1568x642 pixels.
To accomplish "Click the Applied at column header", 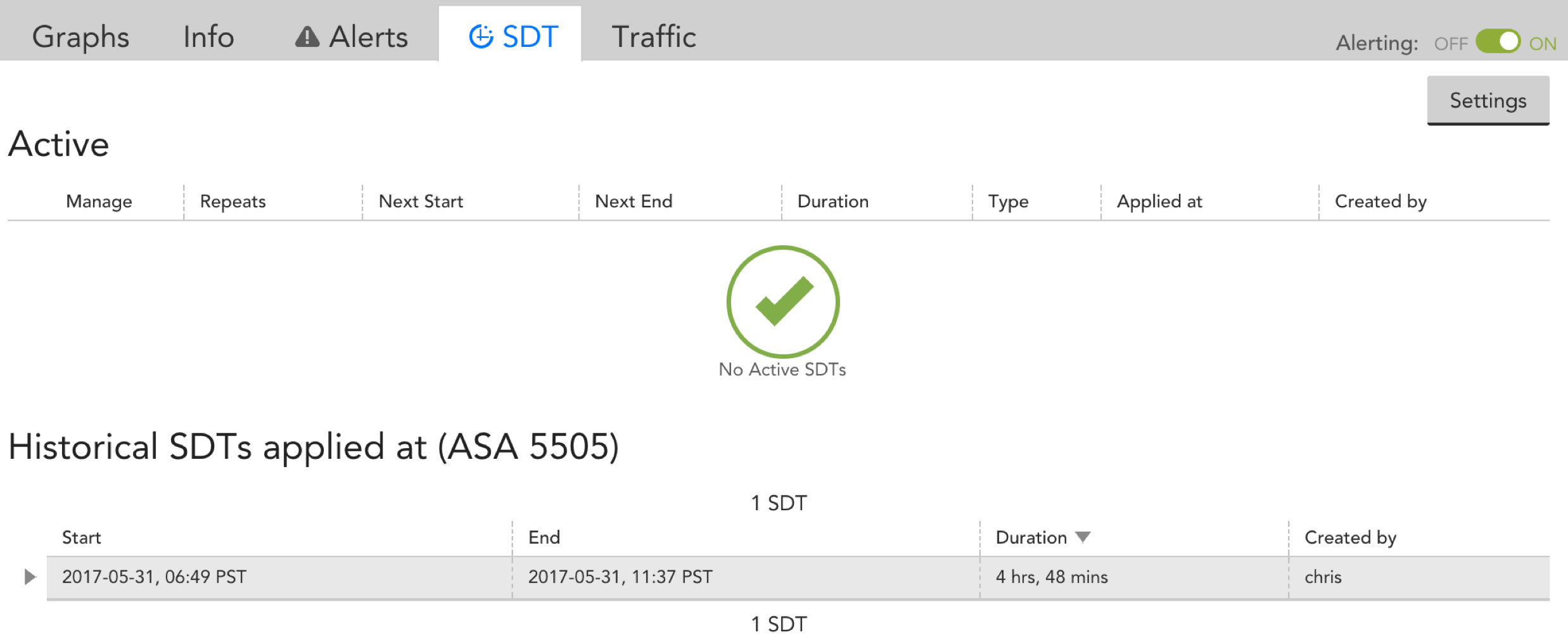I will click(1159, 202).
